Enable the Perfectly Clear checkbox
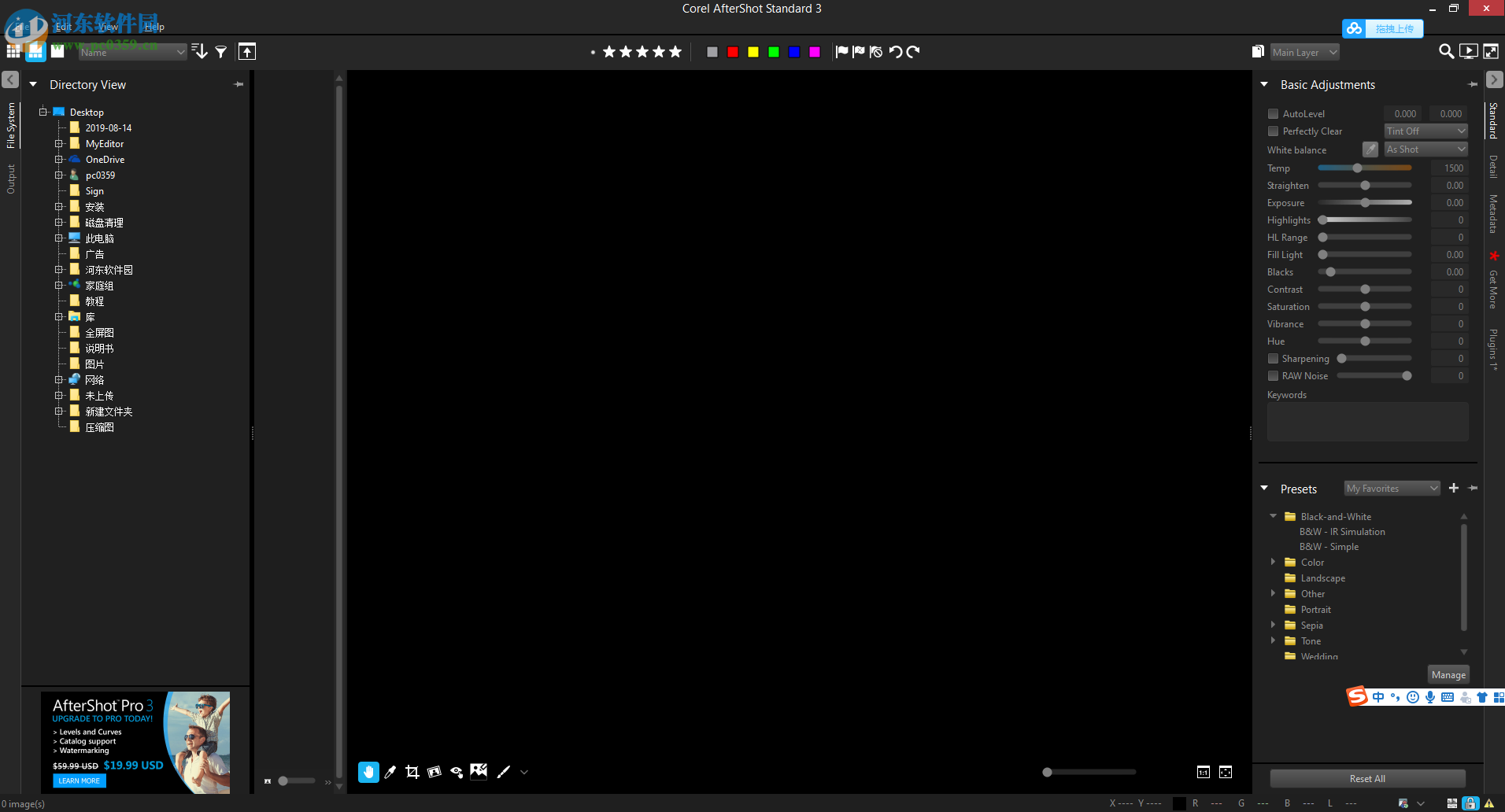The image size is (1505, 812). (1273, 131)
